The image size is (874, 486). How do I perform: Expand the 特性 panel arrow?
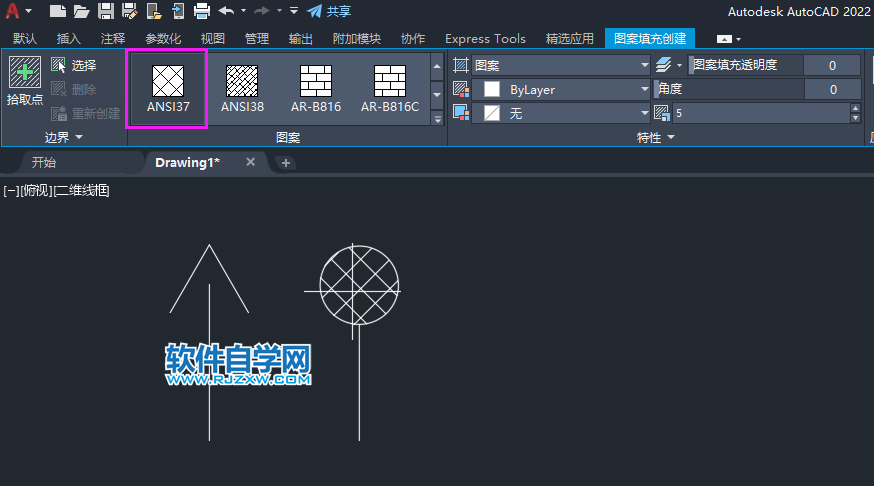[671, 137]
